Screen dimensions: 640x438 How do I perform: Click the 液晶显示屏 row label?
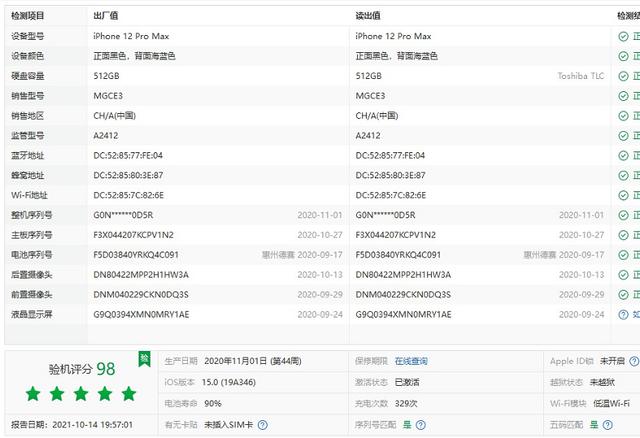(32, 314)
